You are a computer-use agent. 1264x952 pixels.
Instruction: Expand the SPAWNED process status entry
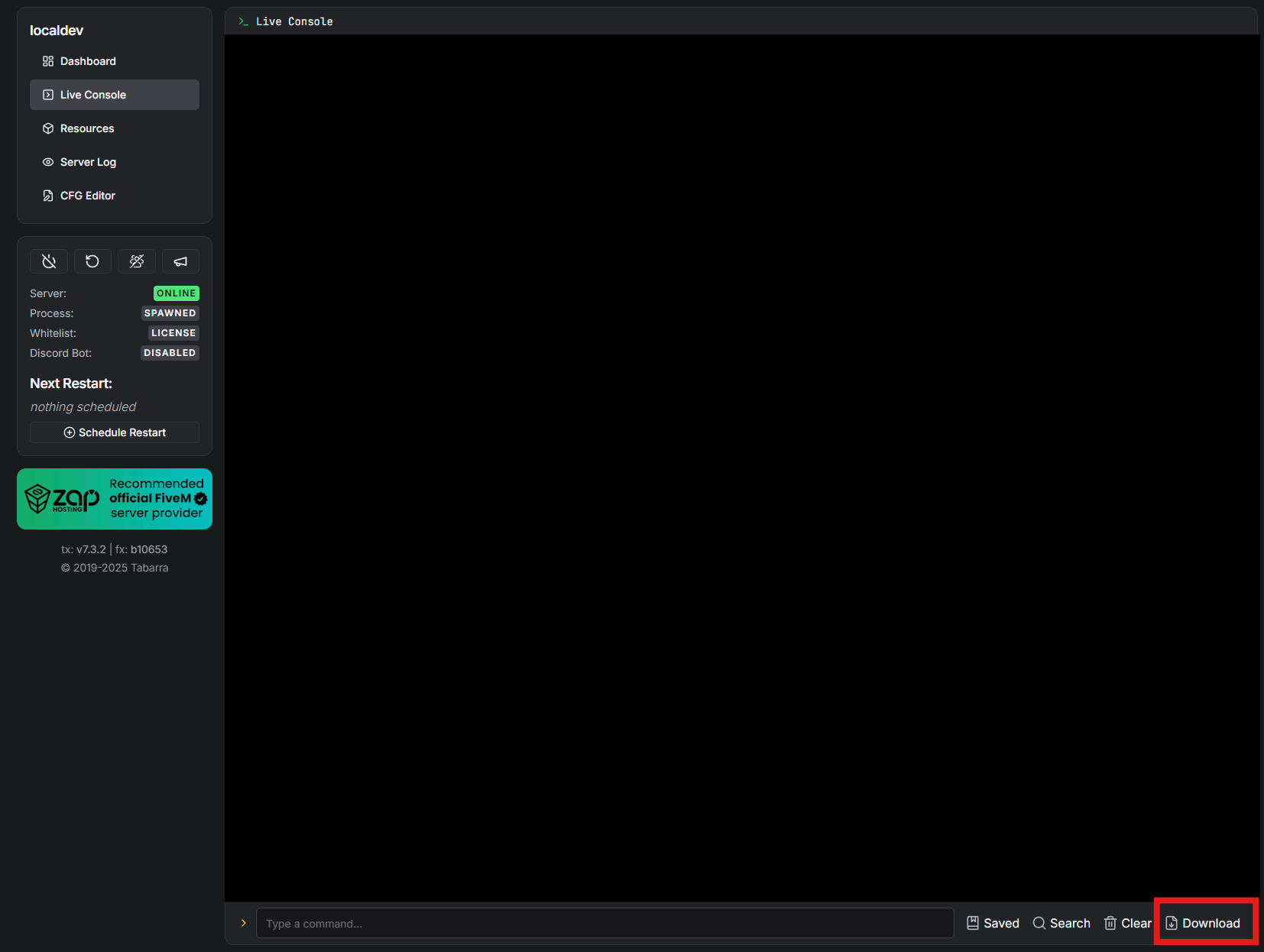(x=170, y=312)
